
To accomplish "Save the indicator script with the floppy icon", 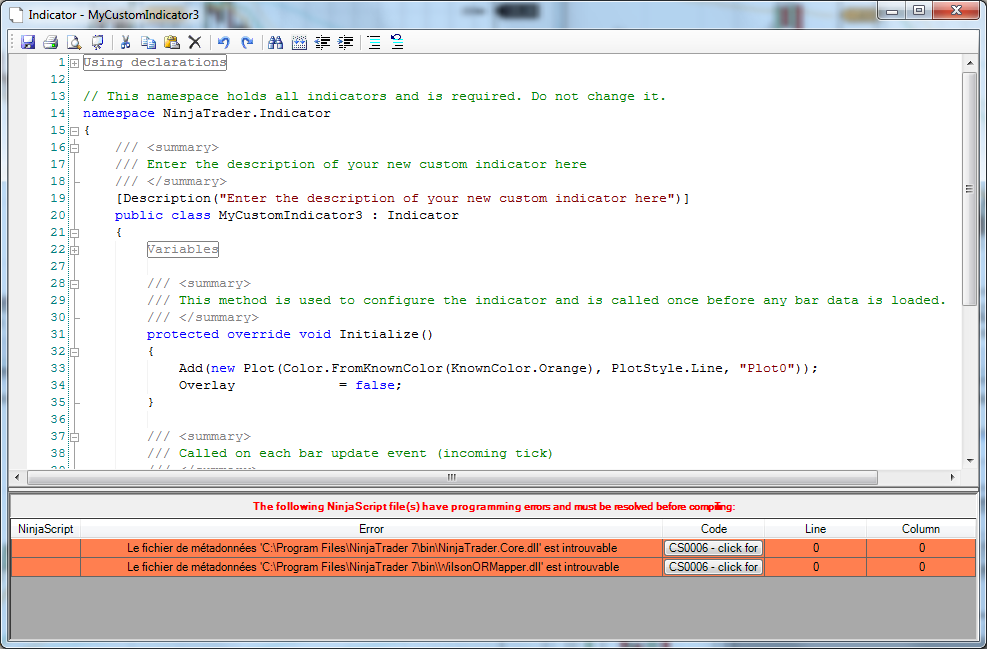I will coord(28,42).
